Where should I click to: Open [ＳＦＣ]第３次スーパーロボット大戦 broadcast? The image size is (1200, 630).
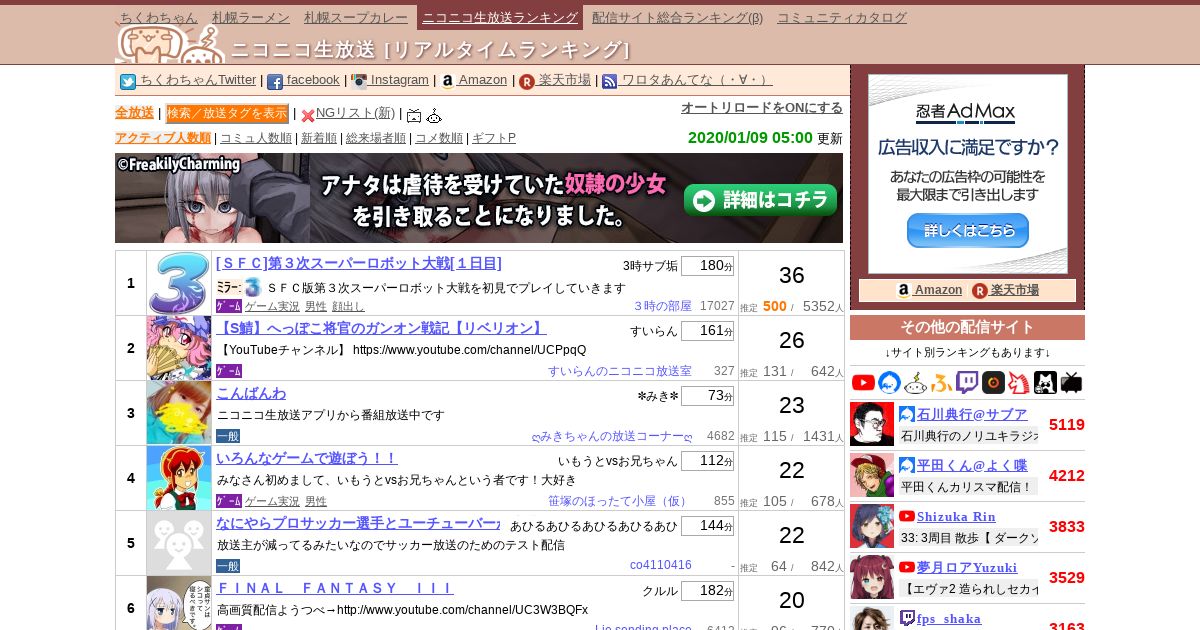359,264
